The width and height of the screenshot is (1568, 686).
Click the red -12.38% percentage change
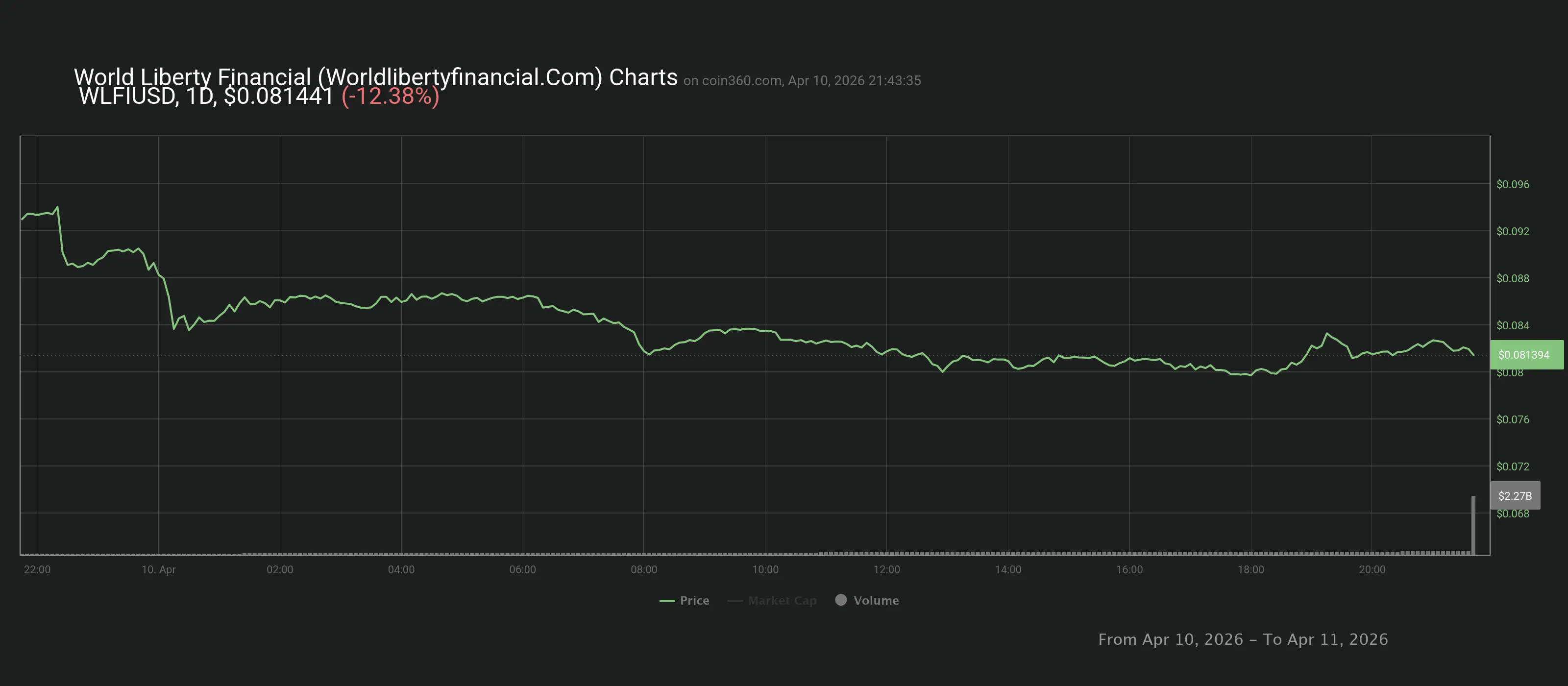(x=390, y=96)
